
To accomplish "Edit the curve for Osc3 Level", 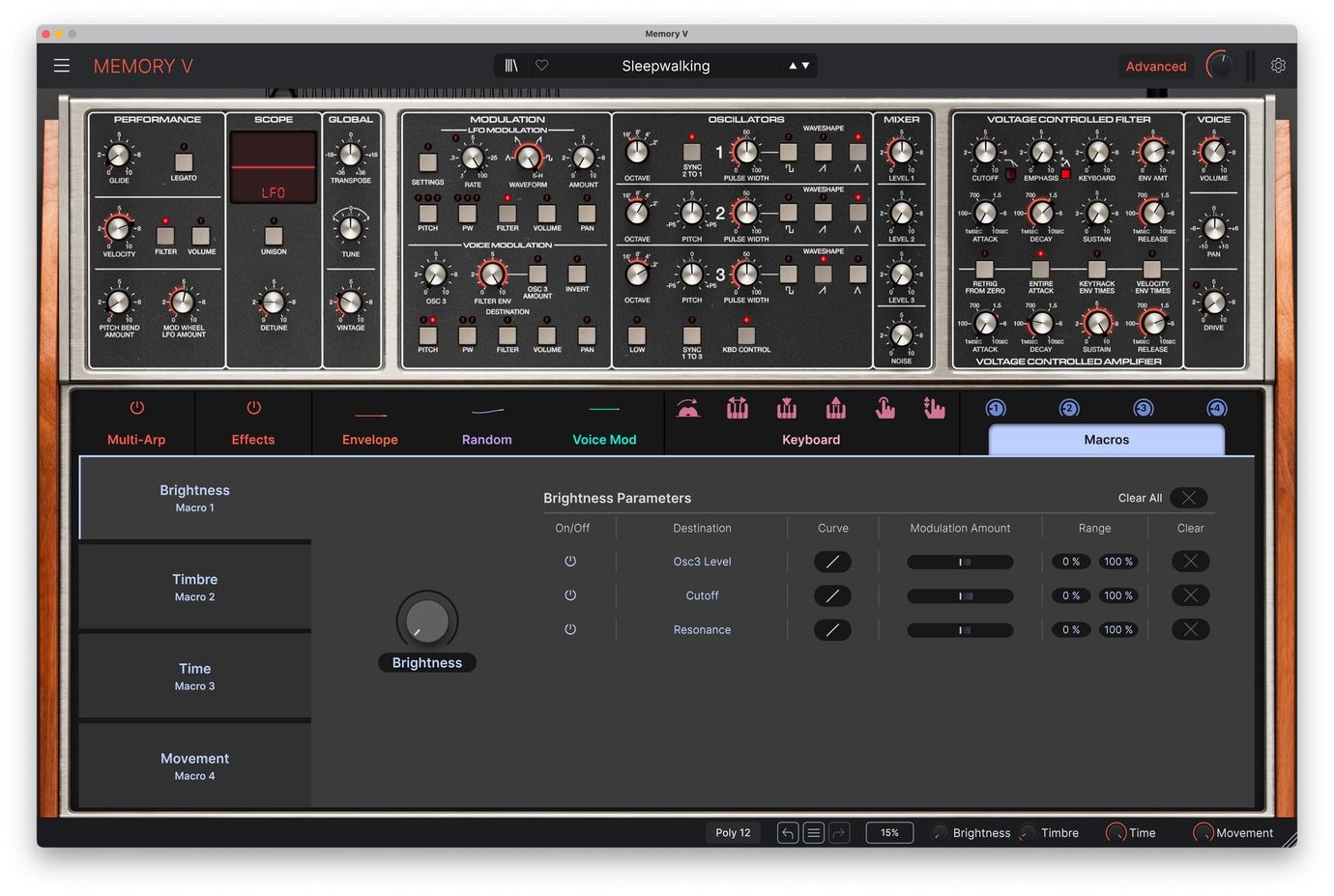I will [832, 562].
